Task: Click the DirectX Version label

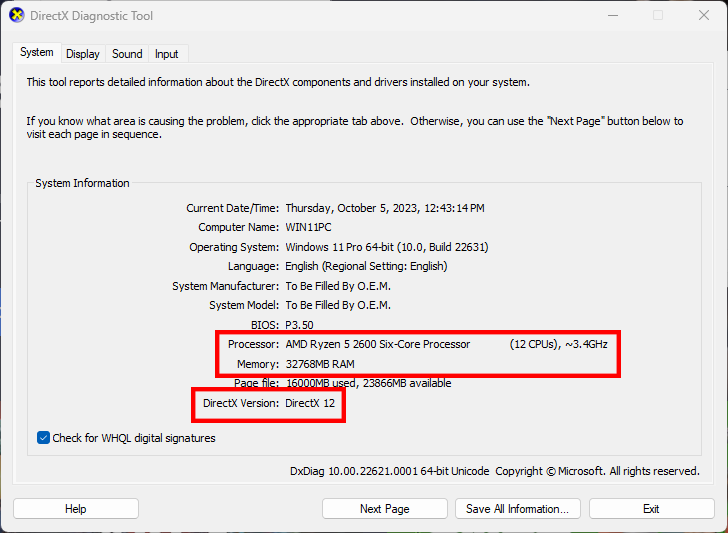Action: click(x=241, y=403)
